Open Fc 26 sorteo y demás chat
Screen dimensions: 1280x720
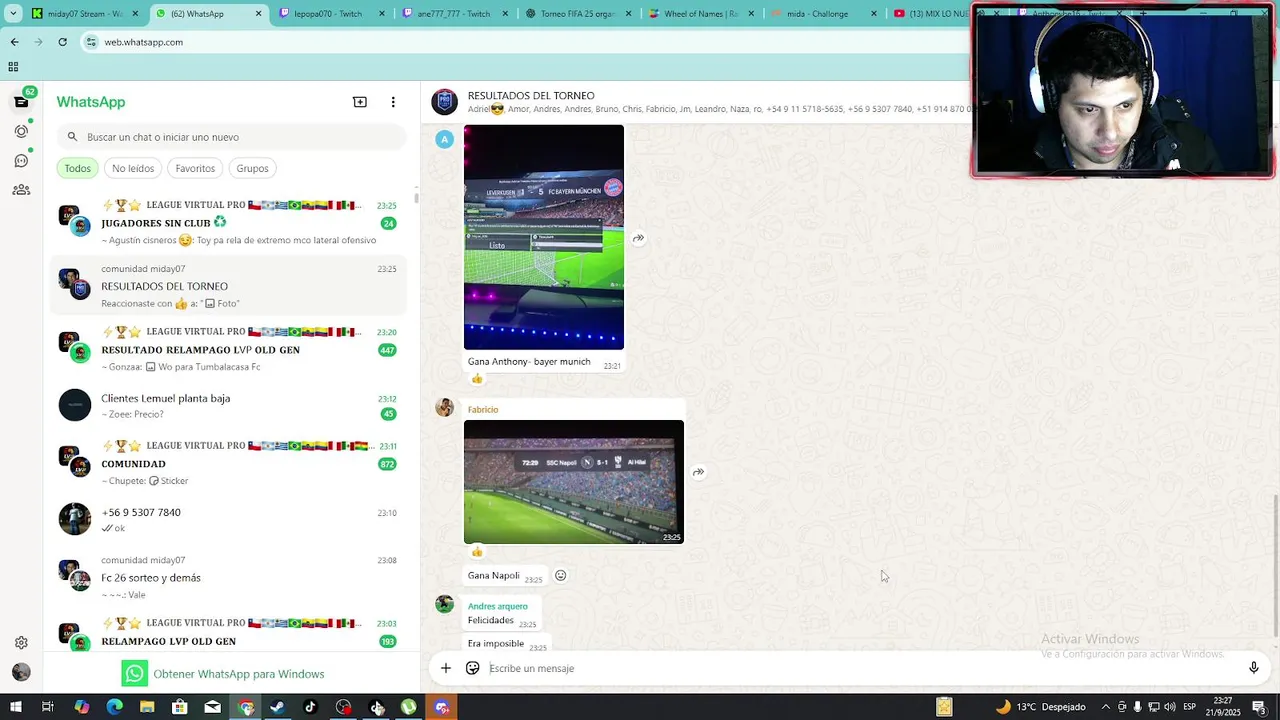coord(230,577)
